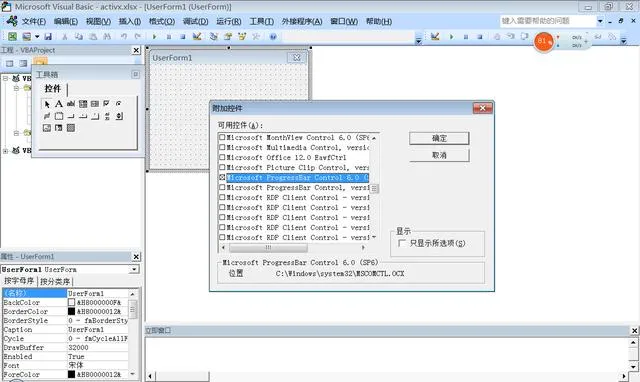
Task: Click the Select Objects arrow tool
Action: [x=47, y=104]
